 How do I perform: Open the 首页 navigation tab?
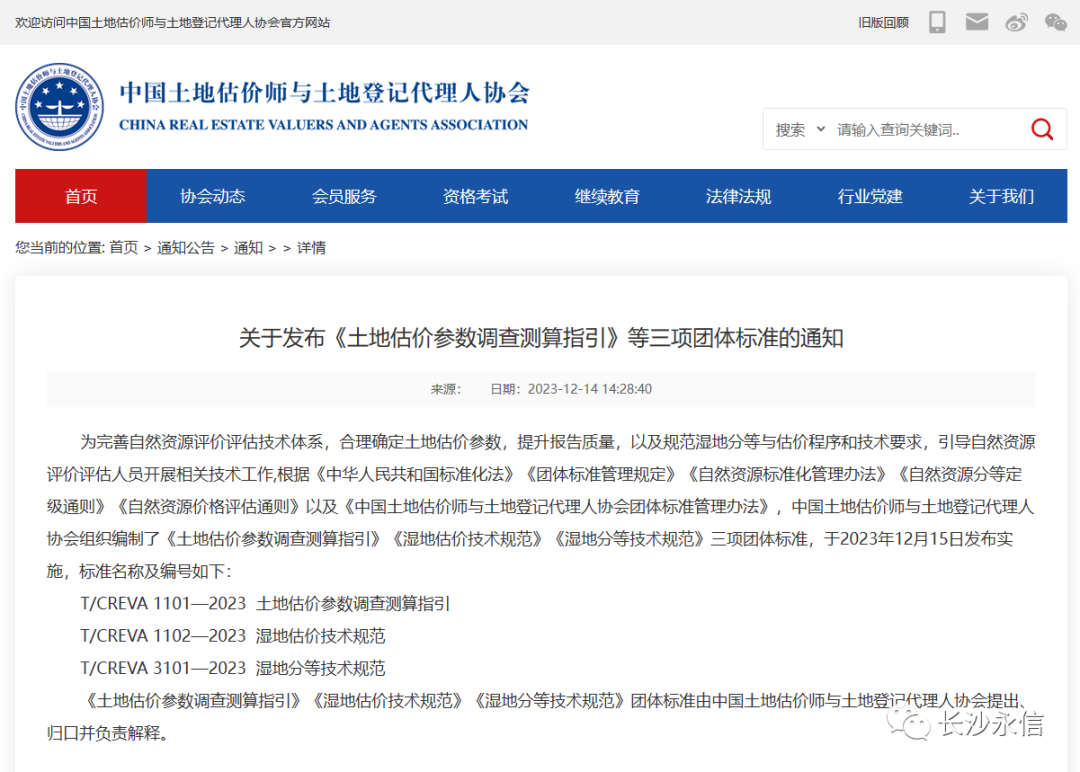81,196
